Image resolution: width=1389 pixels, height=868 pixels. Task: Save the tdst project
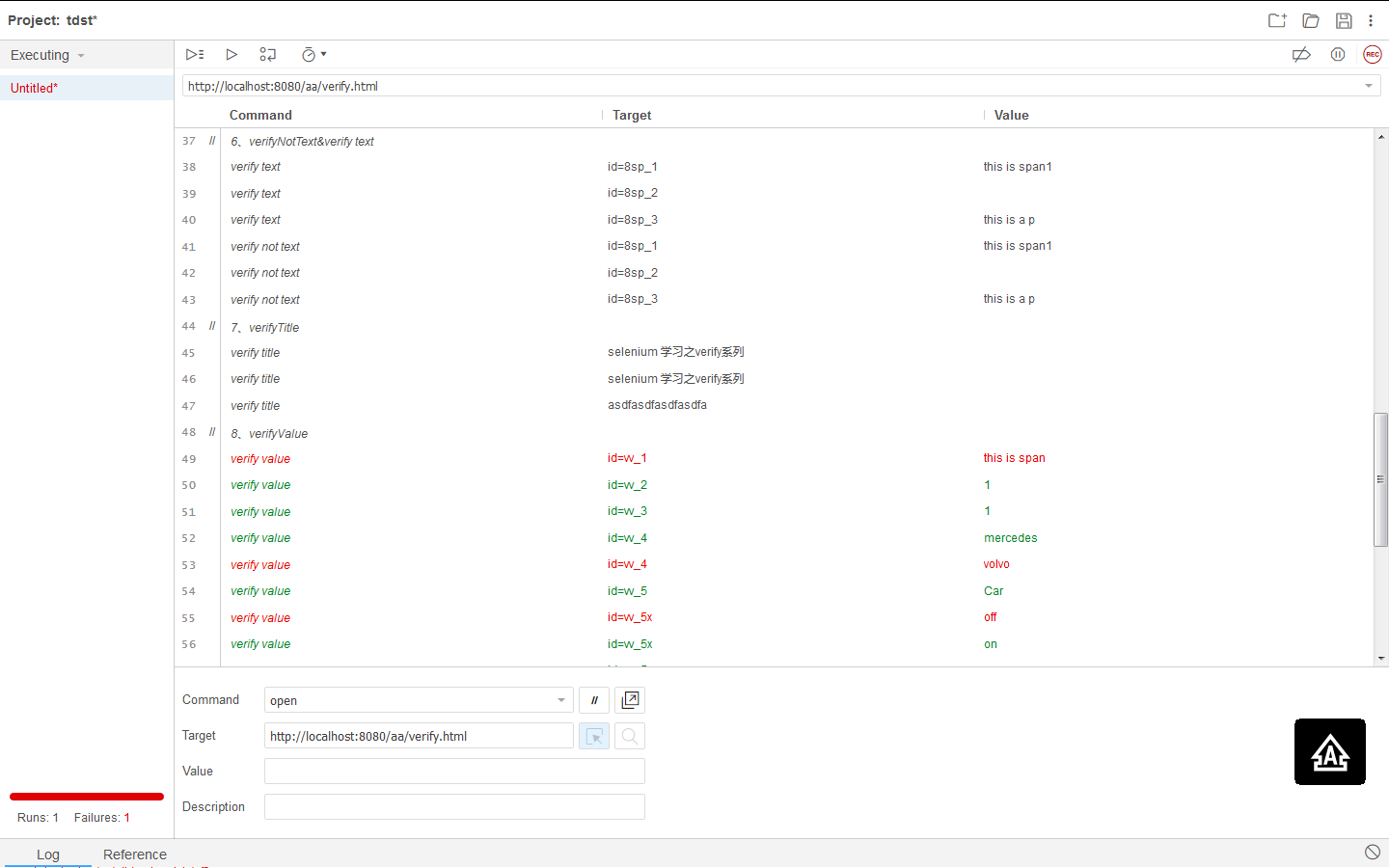pyautogui.click(x=1343, y=19)
